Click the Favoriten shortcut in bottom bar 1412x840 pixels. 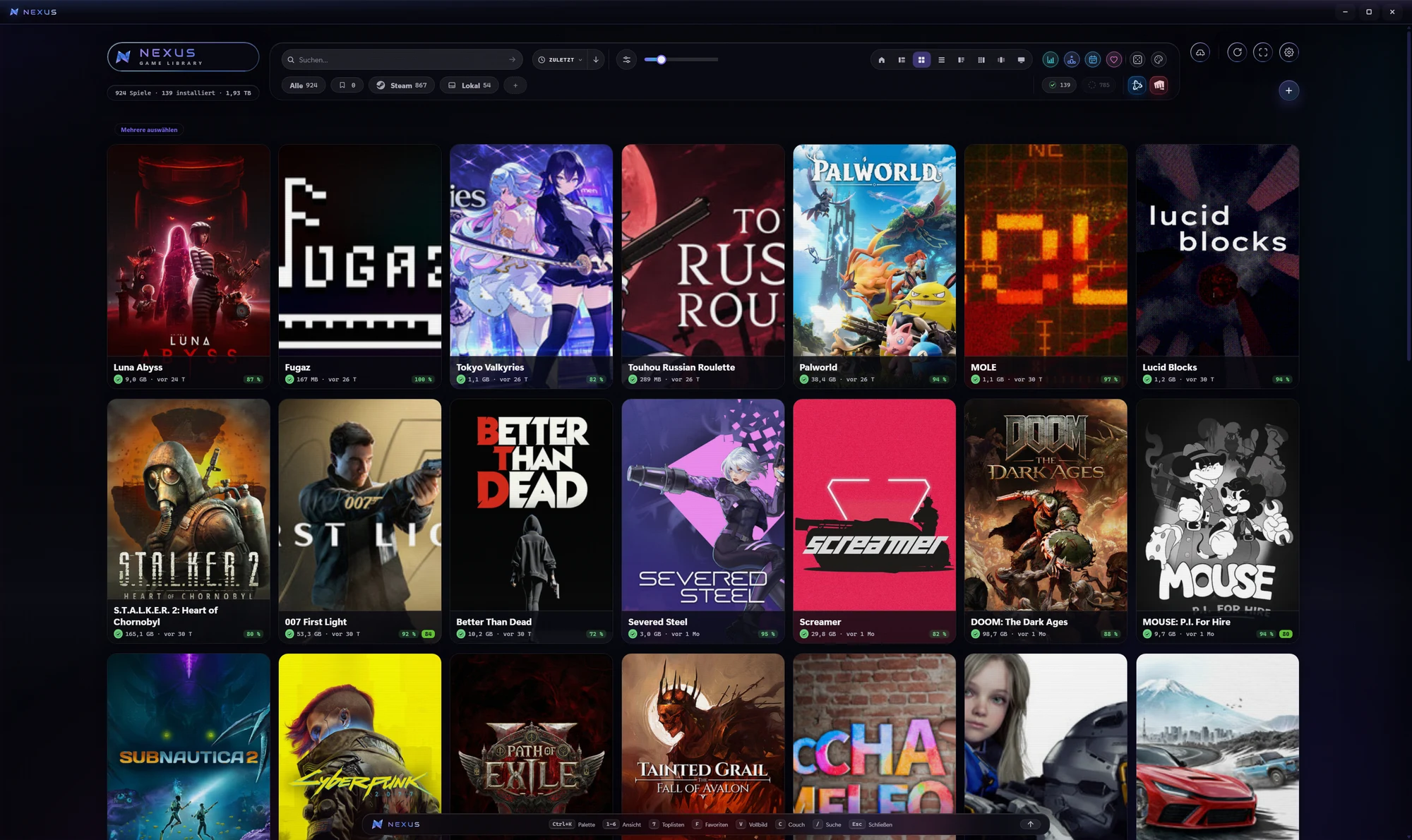pyautogui.click(x=710, y=824)
